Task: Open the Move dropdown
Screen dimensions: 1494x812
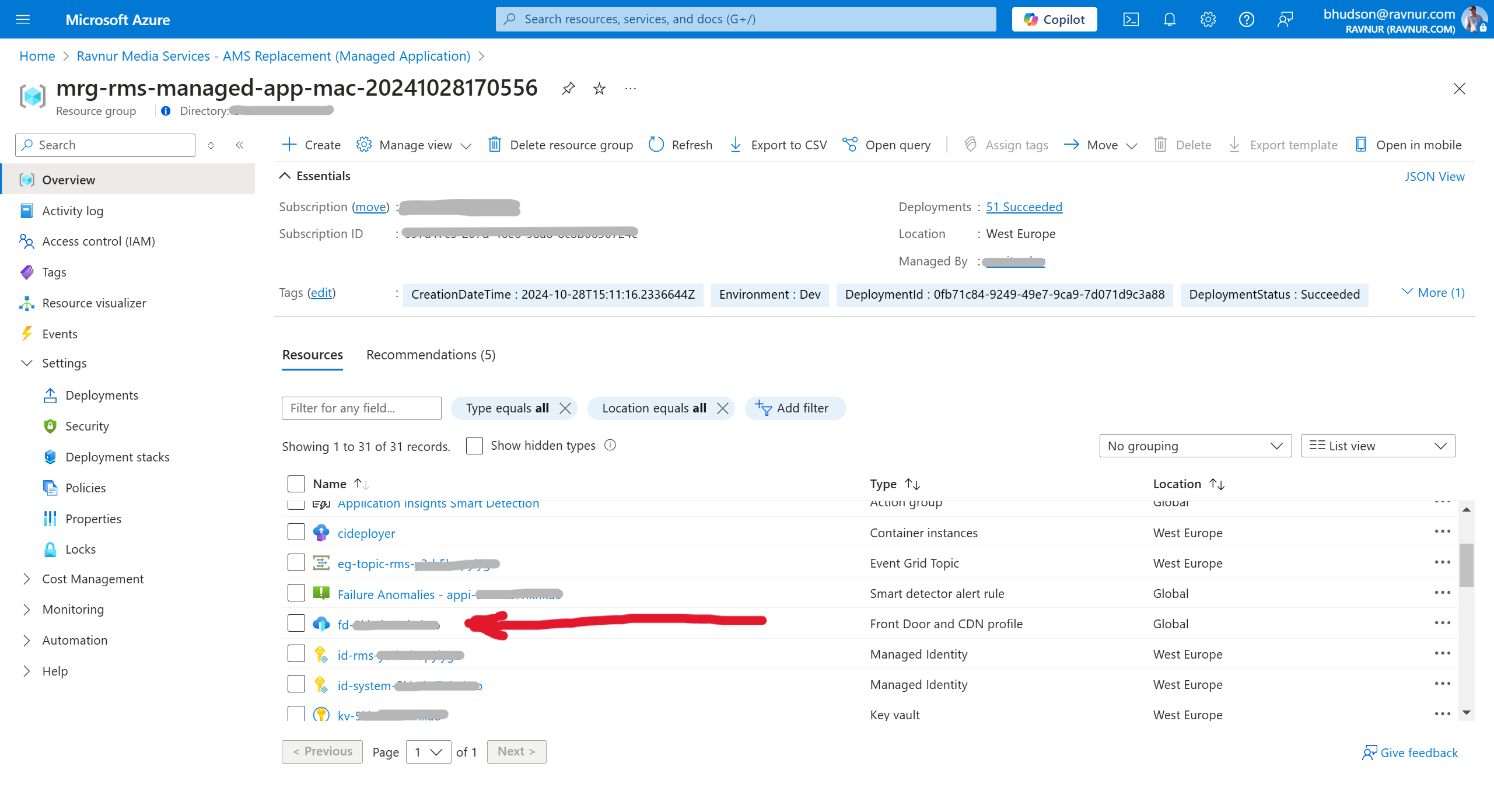Action: pos(1100,145)
